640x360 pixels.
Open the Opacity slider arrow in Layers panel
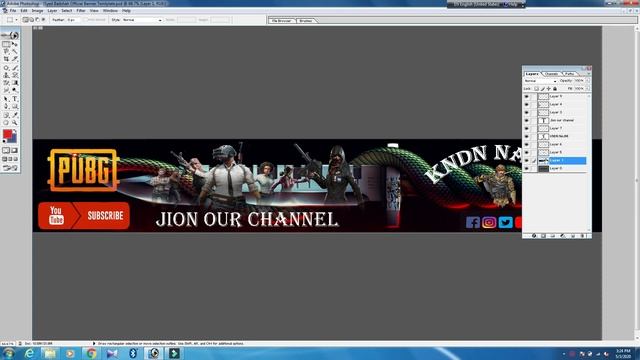point(588,81)
